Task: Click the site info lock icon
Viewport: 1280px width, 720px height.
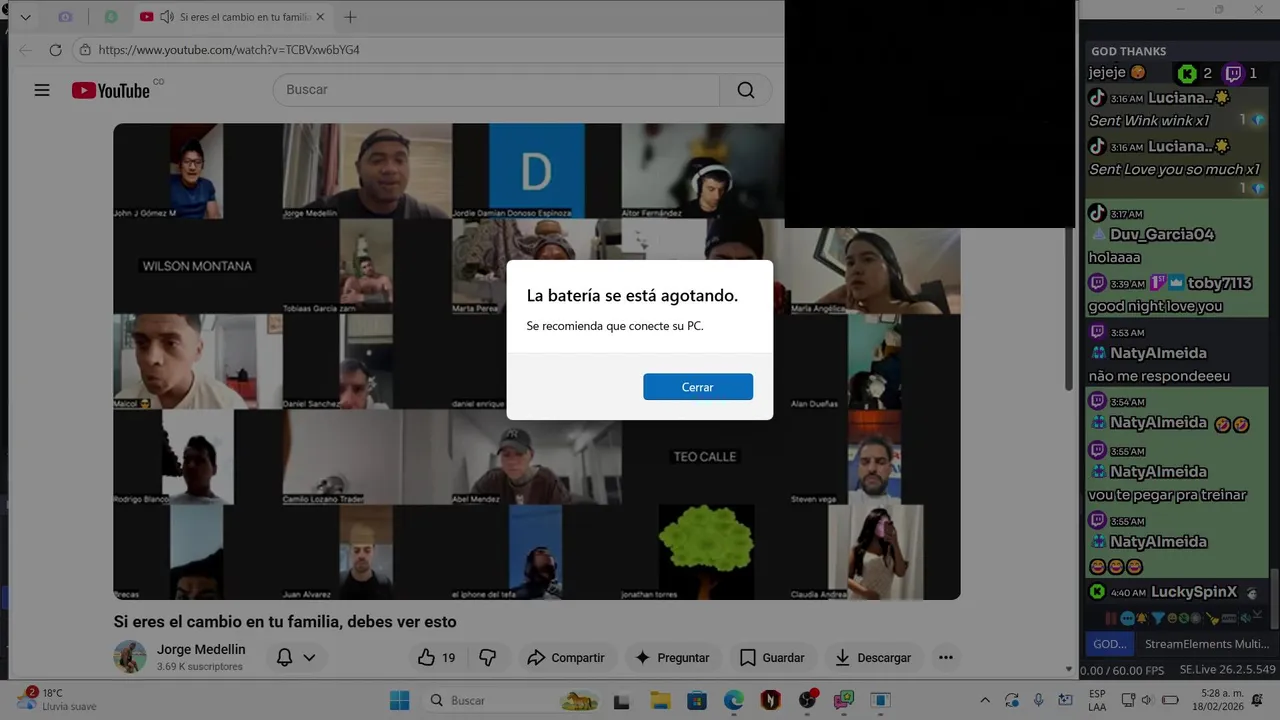Action: (x=85, y=50)
